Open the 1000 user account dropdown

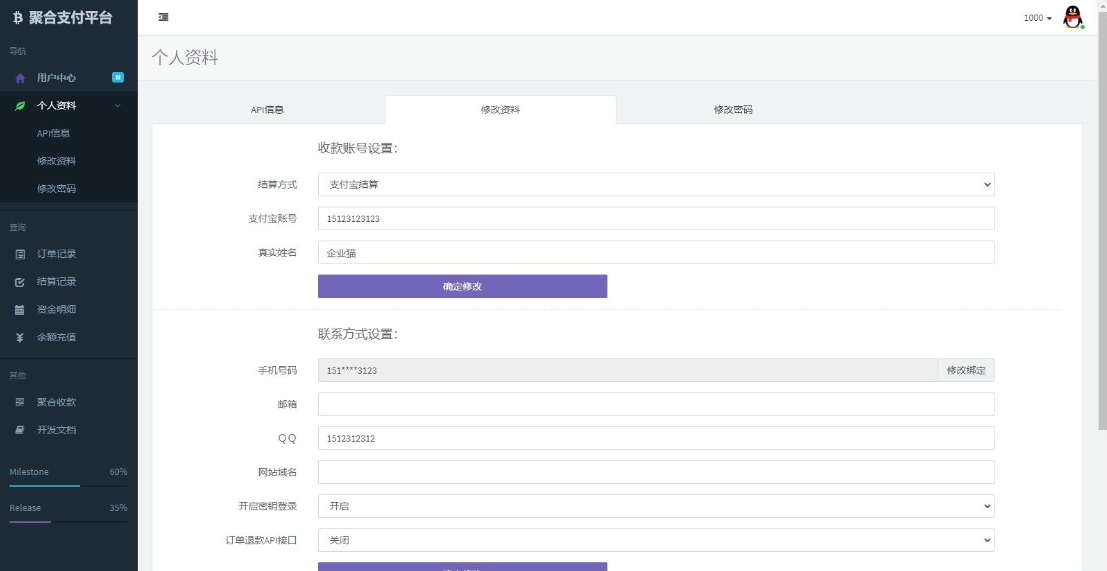(x=1037, y=18)
